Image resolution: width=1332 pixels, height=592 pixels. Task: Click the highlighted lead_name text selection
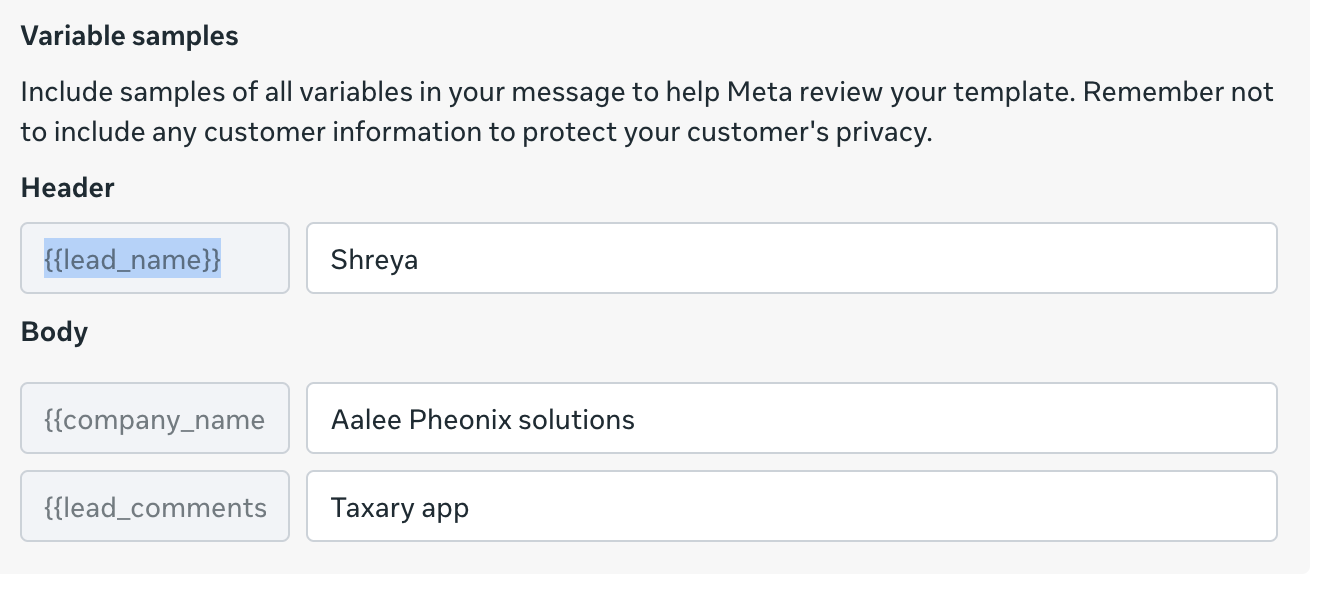pyautogui.click(x=132, y=259)
